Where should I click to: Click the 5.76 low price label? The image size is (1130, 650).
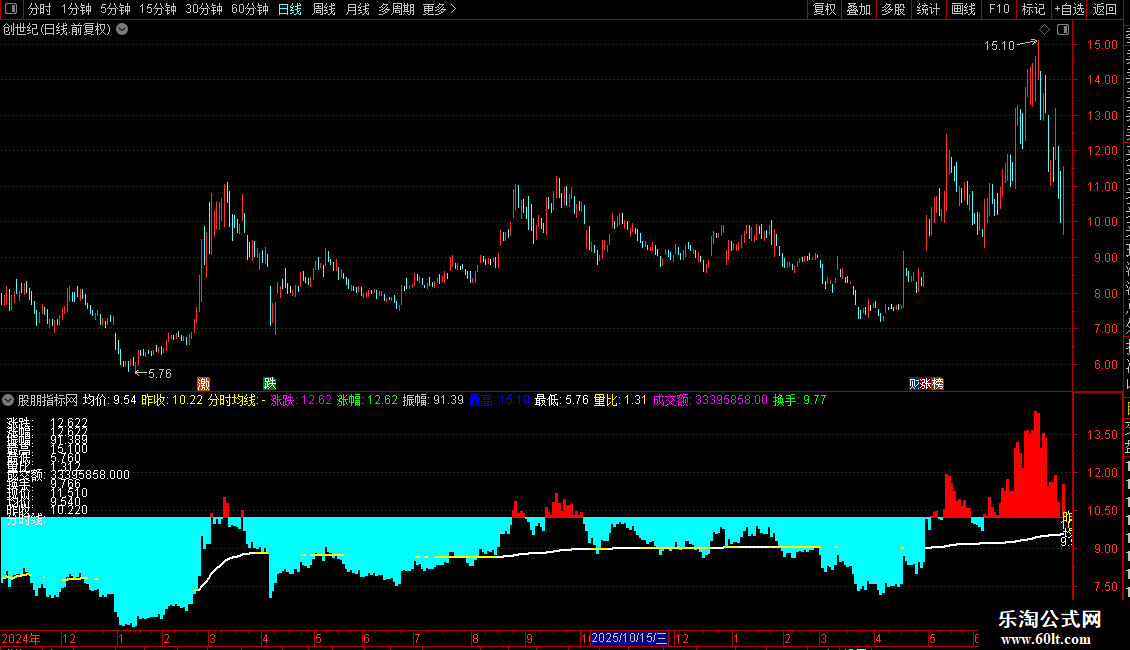point(159,374)
